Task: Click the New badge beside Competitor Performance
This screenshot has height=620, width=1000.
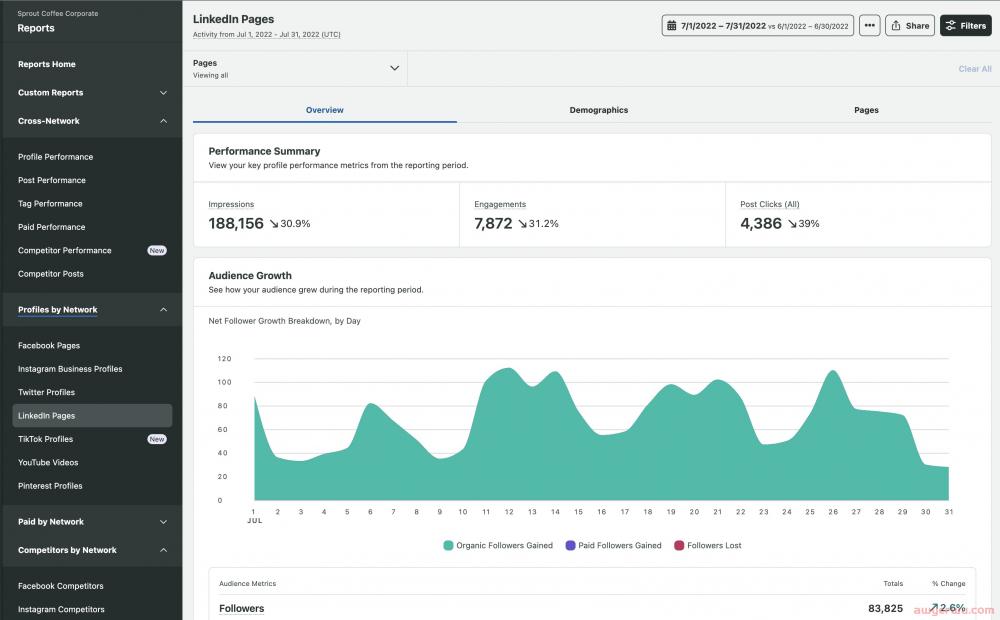Action: pyautogui.click(x=157, y=251)
